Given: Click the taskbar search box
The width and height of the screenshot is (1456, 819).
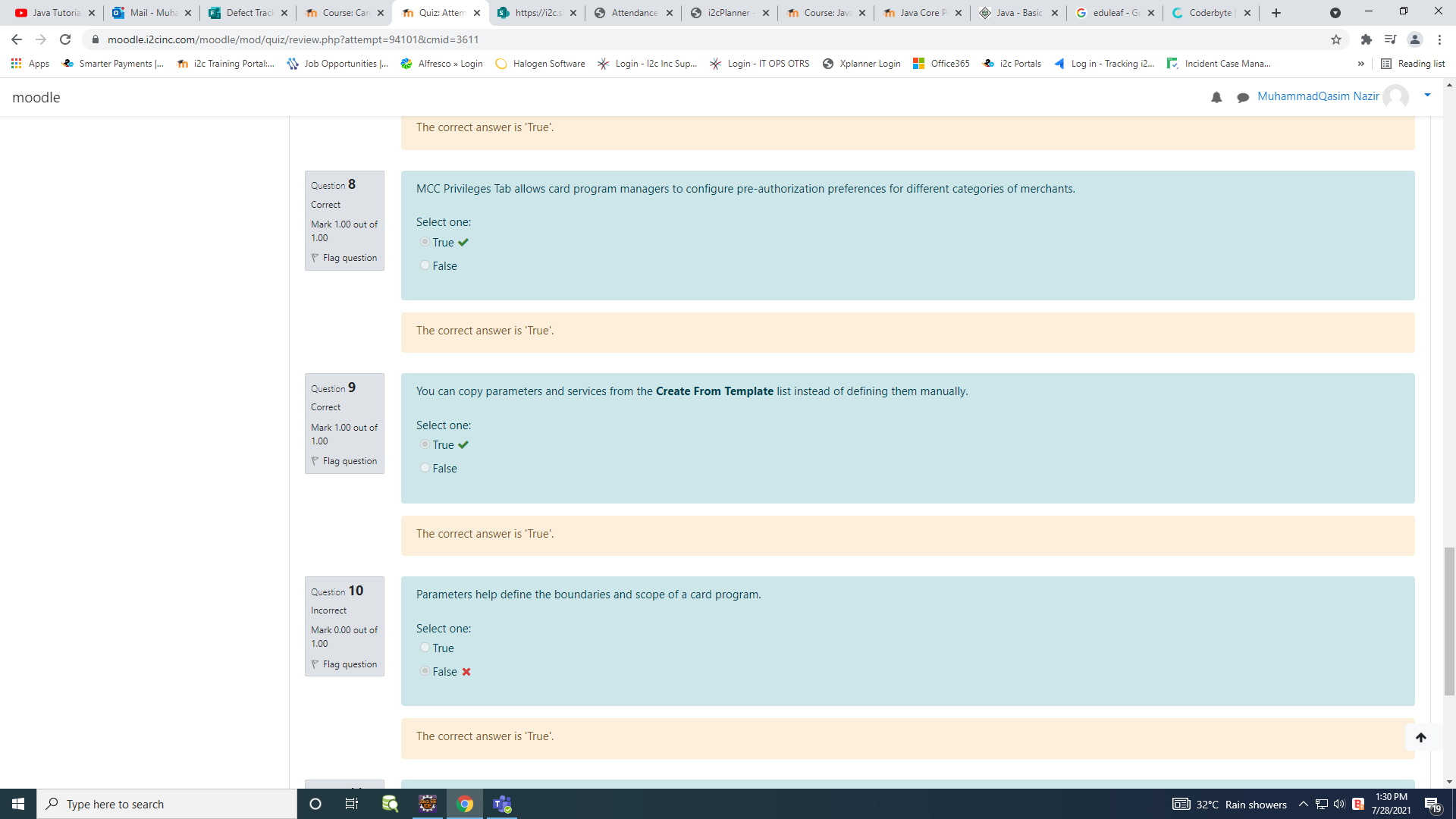Looking at the screenshot, I should tap(167, 804).
